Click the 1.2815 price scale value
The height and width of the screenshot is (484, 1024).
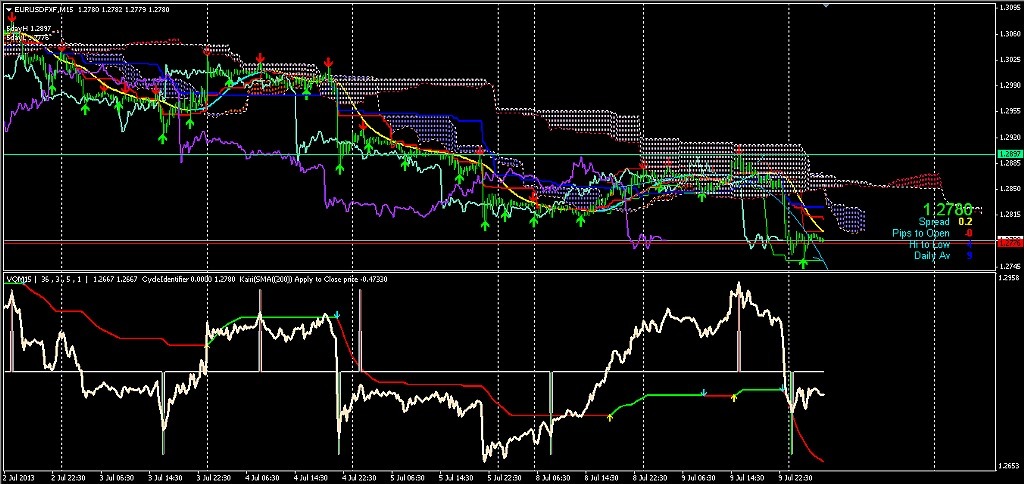click(x=1010, y=214)
